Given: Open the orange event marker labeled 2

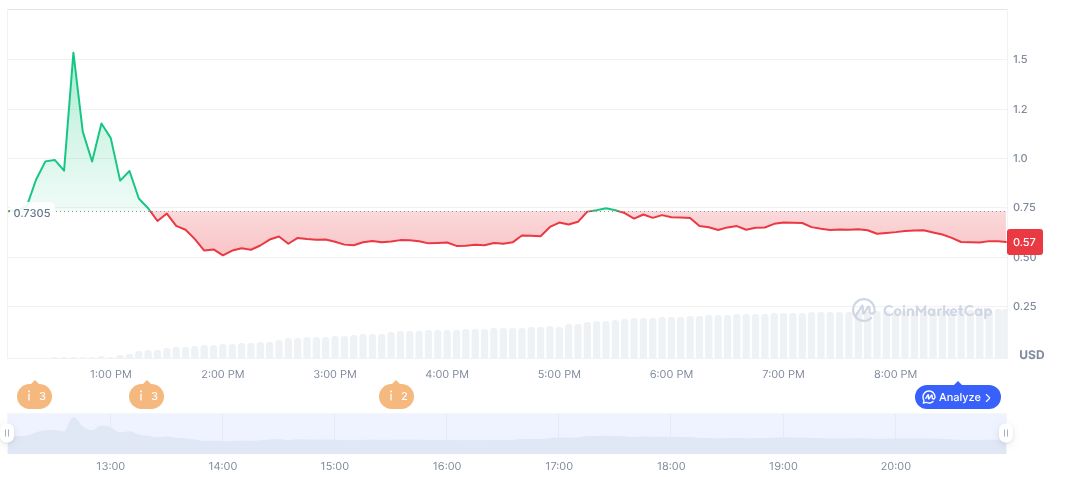Looking at the screenshot, I should click(396, 397).
